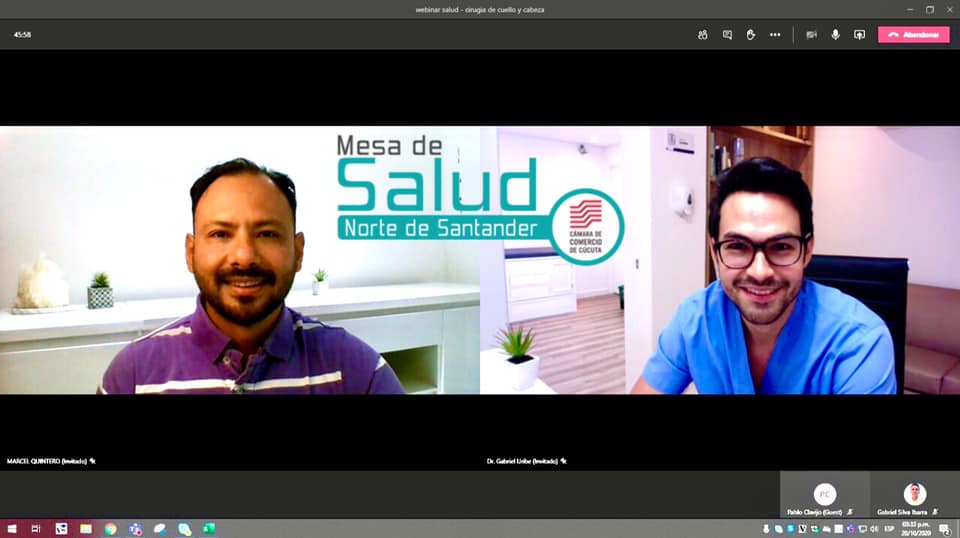The width and height of the screenshot is (960, 538).
Task: Open Task View on the taskbar
Action: point(36,529)
